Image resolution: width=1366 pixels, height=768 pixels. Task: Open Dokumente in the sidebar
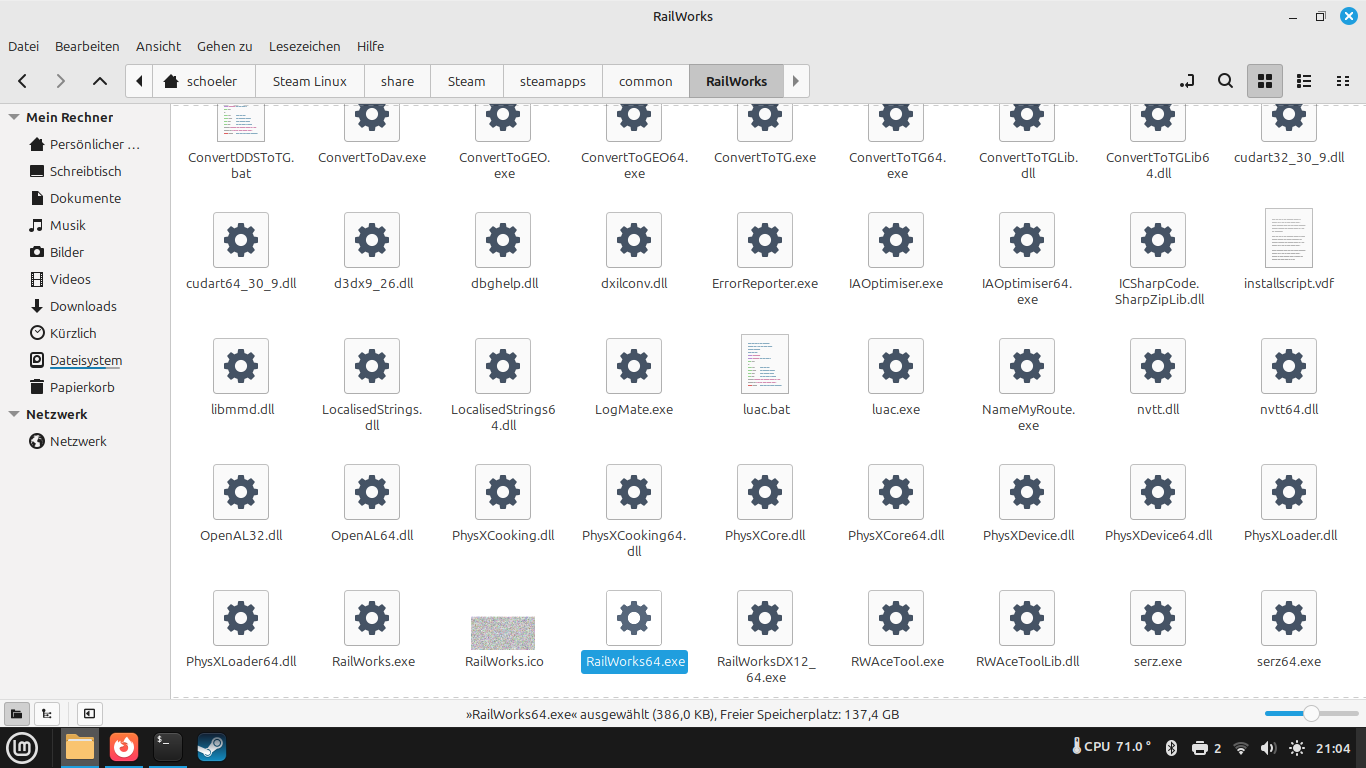point(85,198)
